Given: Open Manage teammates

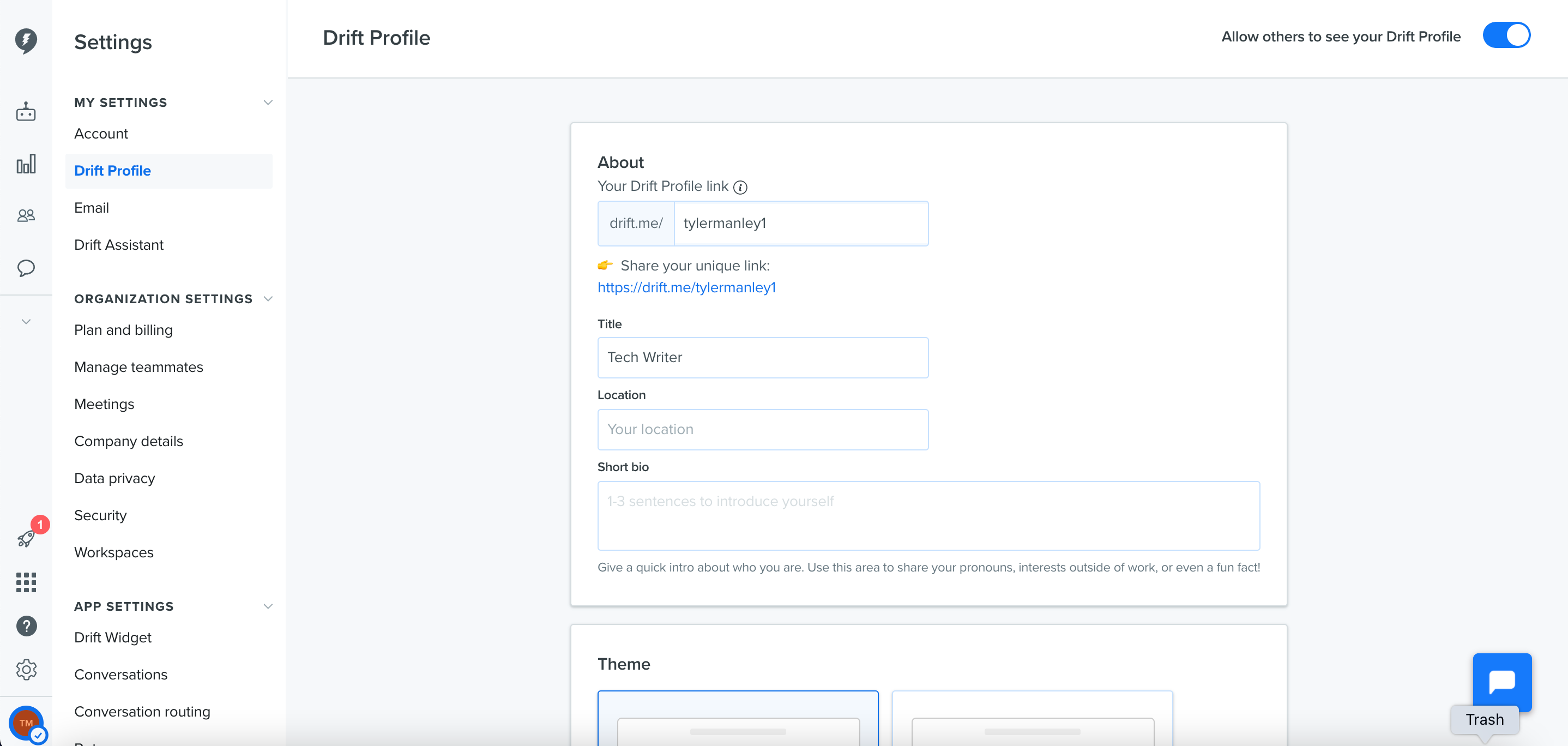Looking at the screenshot, I should click(x=139, y=367).
